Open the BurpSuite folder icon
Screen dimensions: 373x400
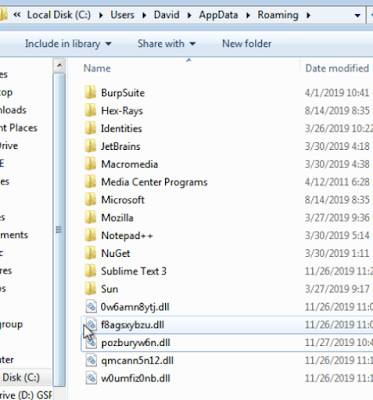point(90,93)
